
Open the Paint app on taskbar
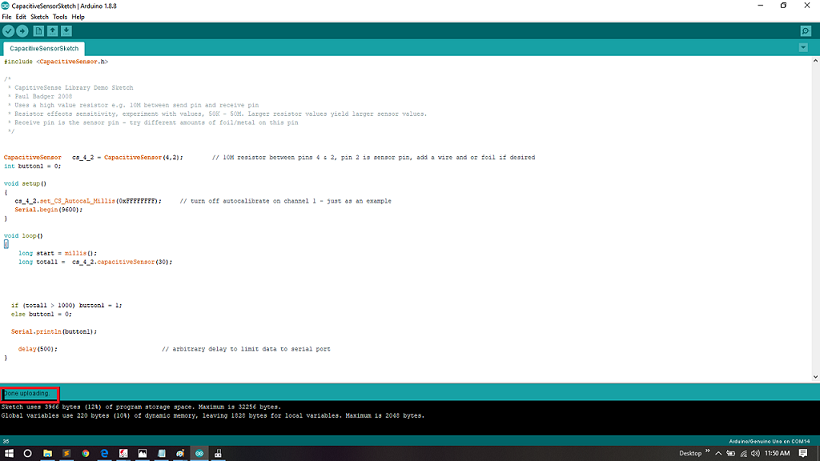(x=180, y=453)
